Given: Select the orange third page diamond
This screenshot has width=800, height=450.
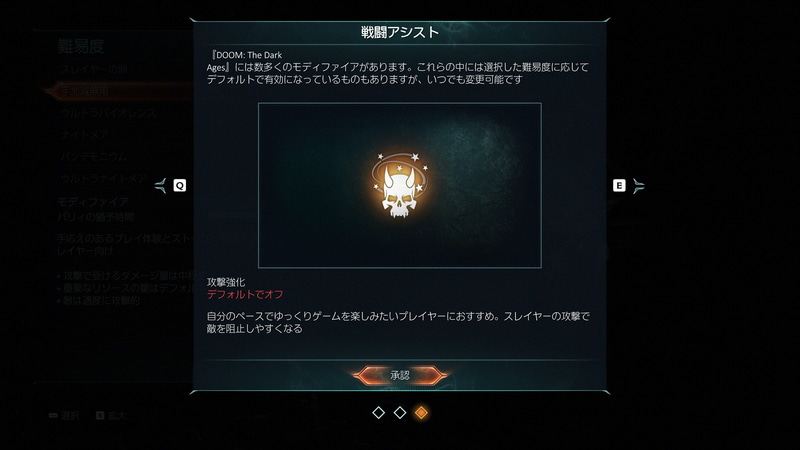Looking at the screenshot, I should [x=421, y=412].
